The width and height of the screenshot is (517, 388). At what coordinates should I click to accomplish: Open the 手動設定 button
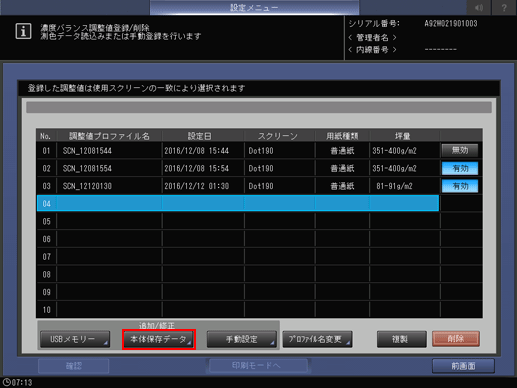(x=242, y=339)
